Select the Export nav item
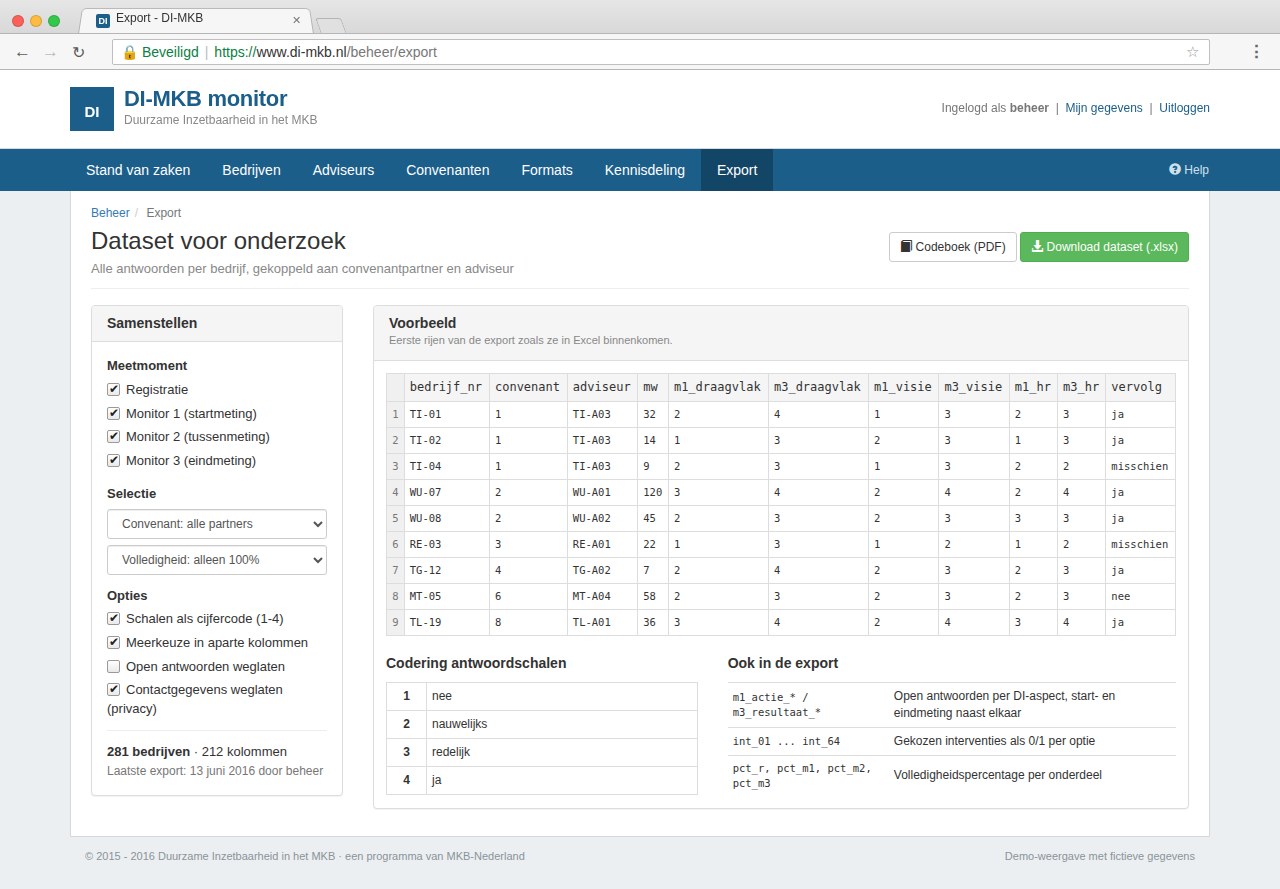Viewport: 1280px width, 889px height. click(737, 170)
